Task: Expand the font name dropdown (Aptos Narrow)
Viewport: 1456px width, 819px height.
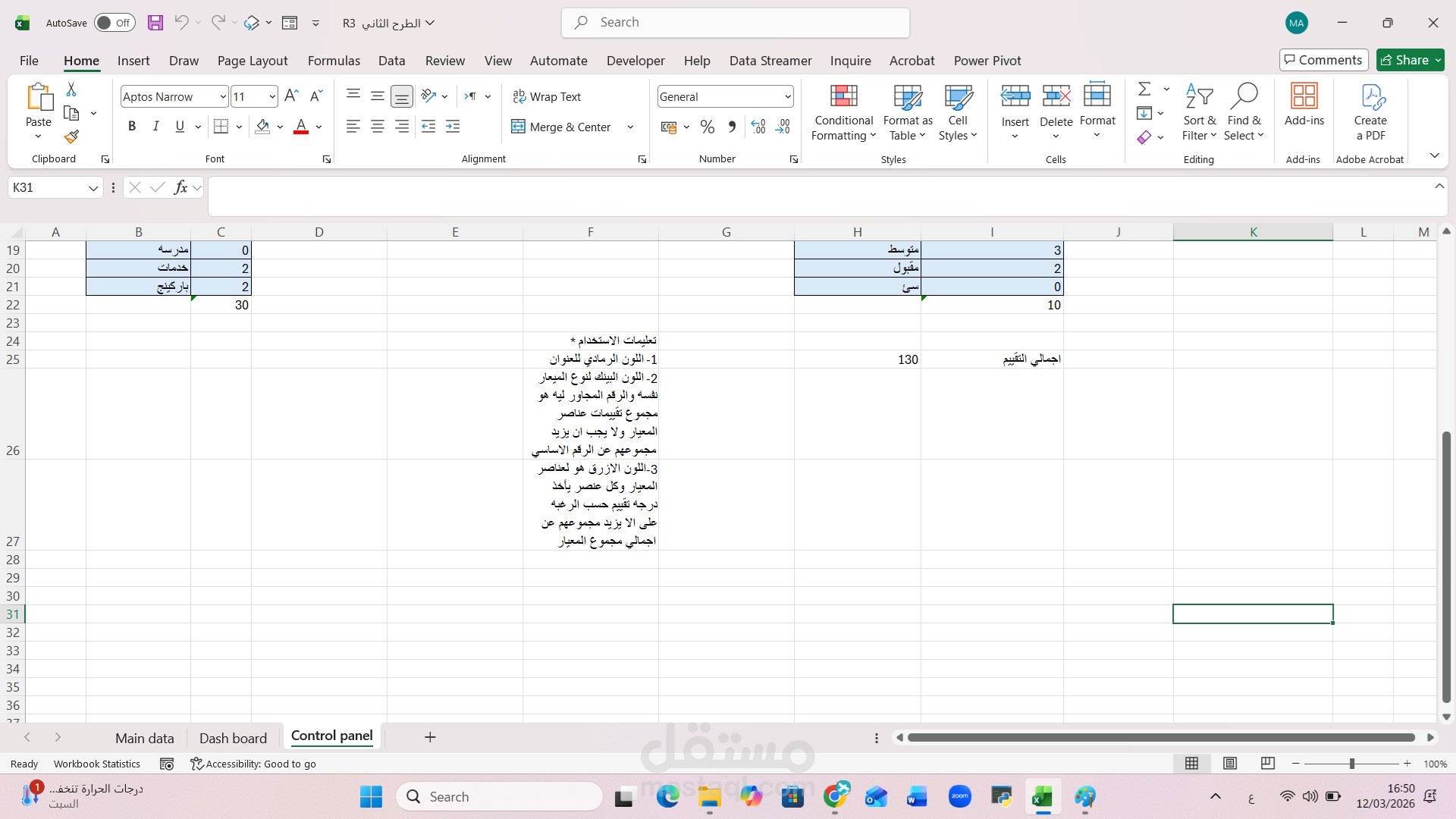Action: point(222,96)
